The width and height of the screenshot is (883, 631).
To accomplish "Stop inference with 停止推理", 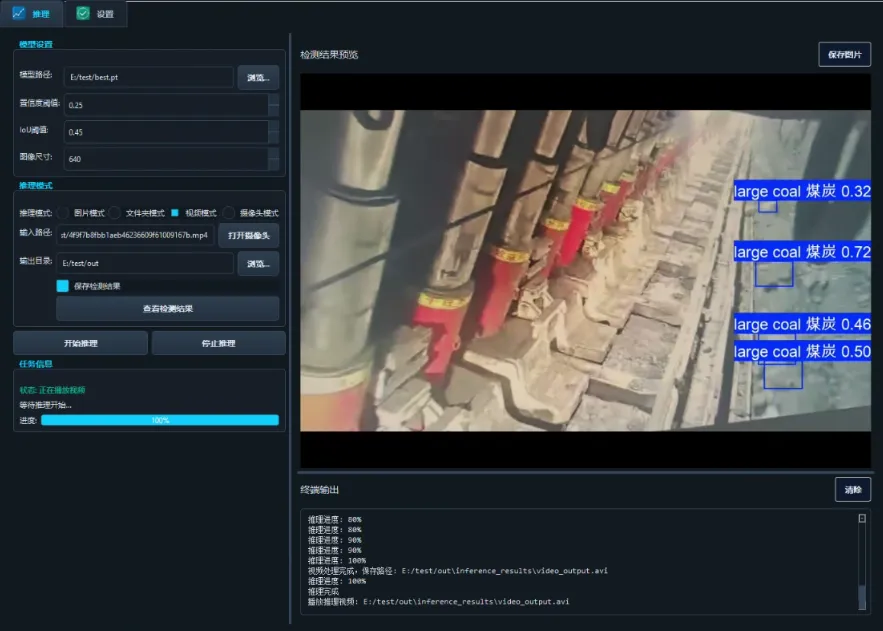I will [218, 343].
